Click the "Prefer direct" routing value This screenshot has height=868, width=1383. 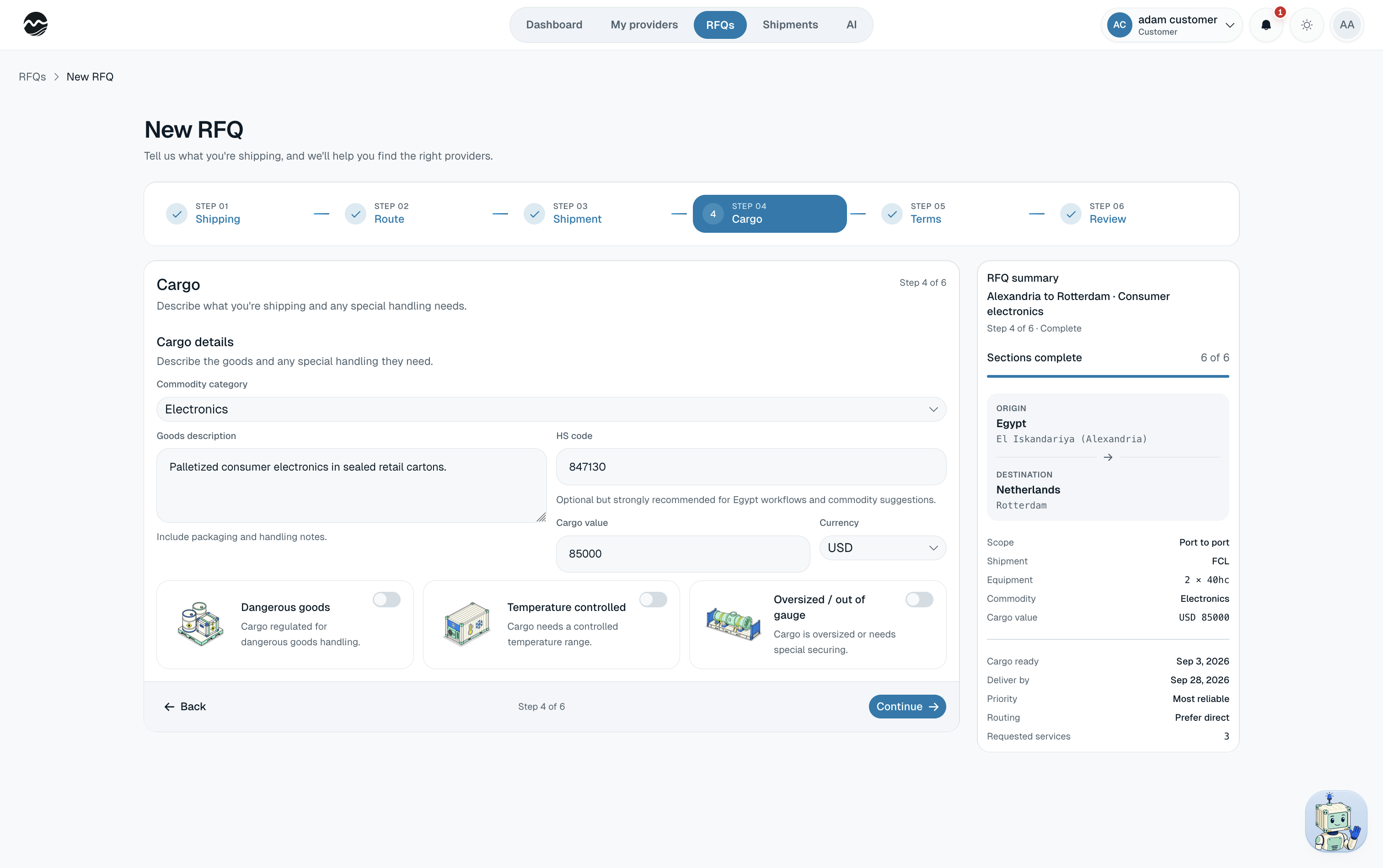[1201, 718]
